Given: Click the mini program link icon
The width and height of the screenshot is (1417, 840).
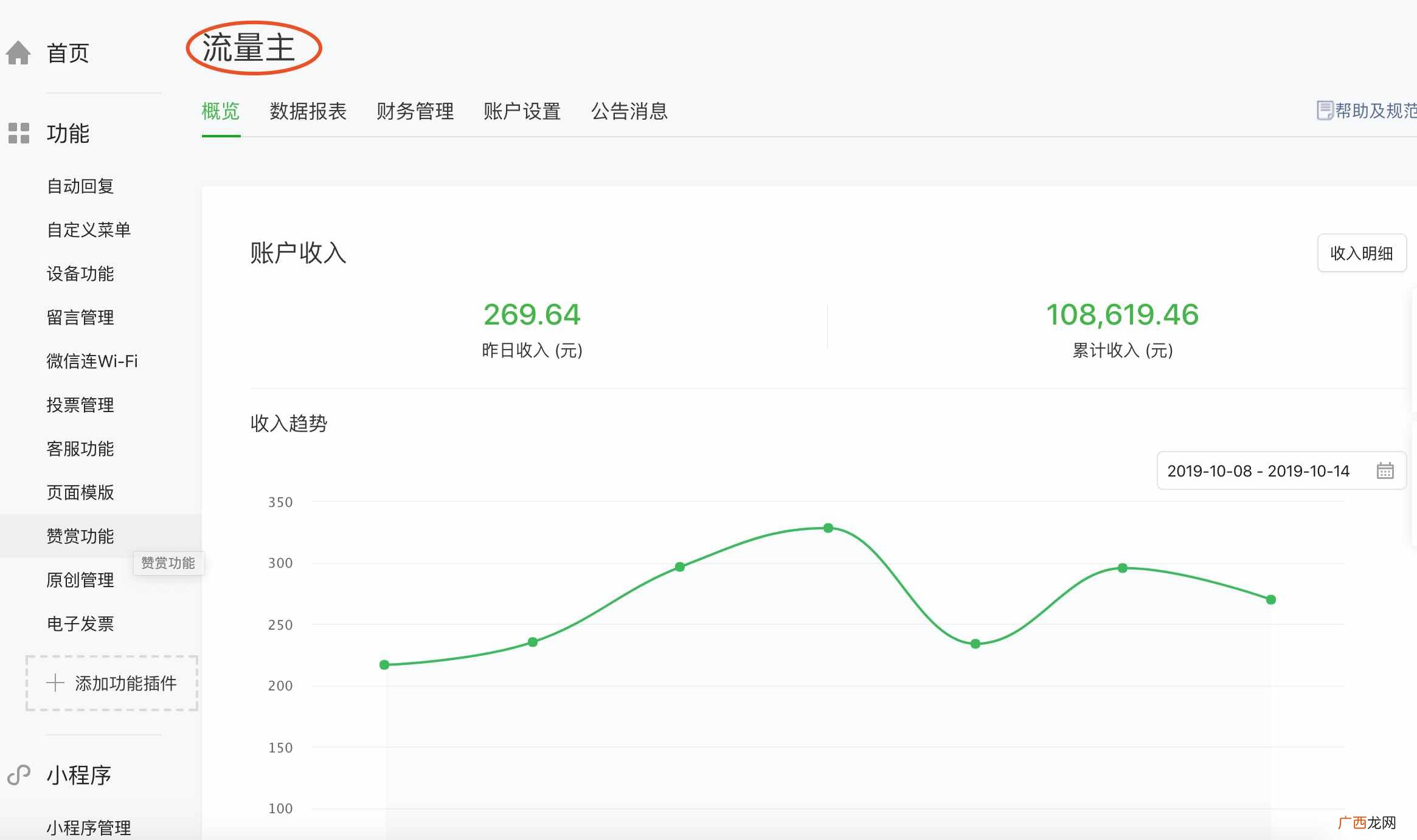Looking at the screenshot, I should tap(19, 775).
